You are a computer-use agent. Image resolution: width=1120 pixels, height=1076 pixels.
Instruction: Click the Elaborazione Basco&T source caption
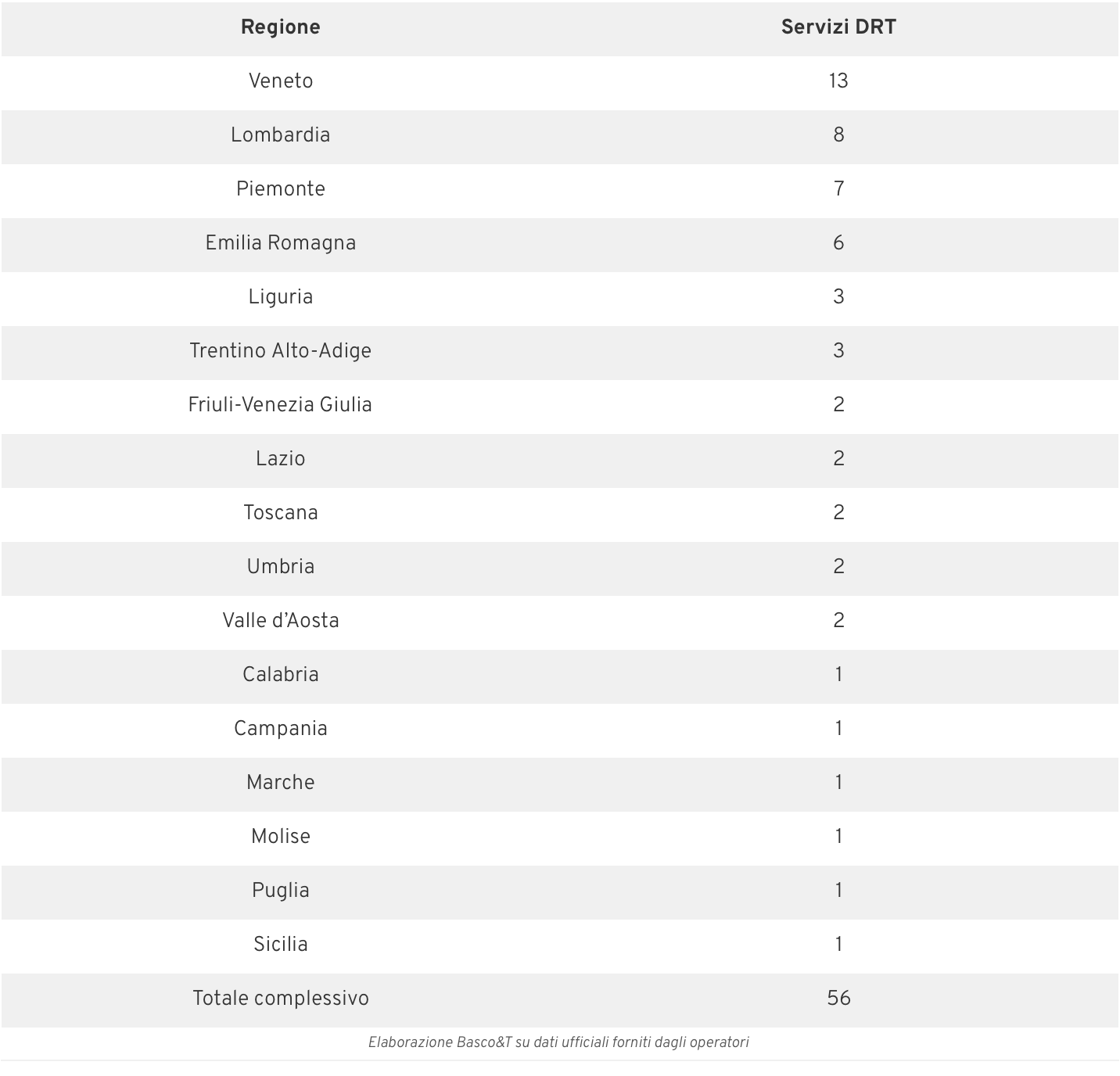(x=558, y=1042)
